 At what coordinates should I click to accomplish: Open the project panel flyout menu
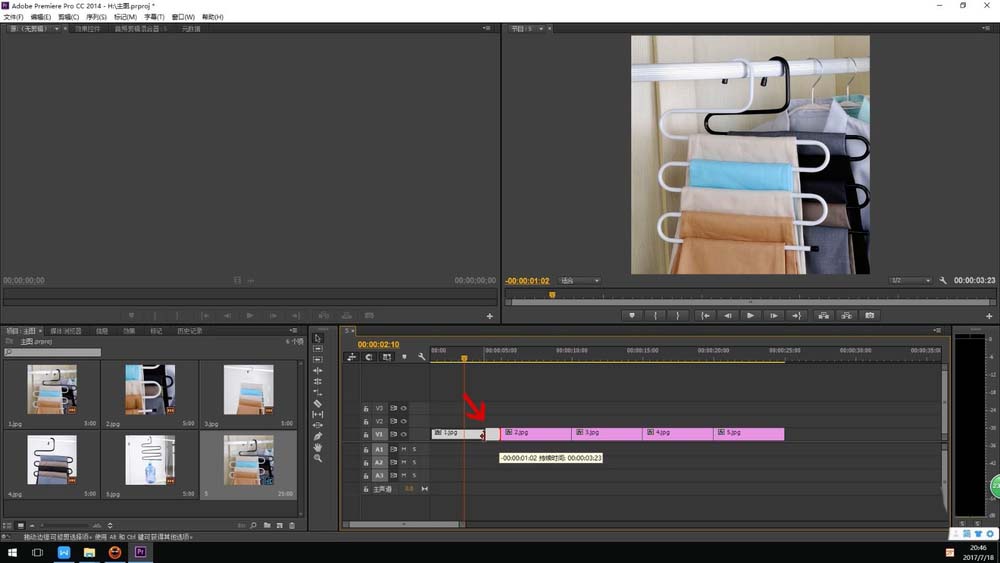coord(293,330)
